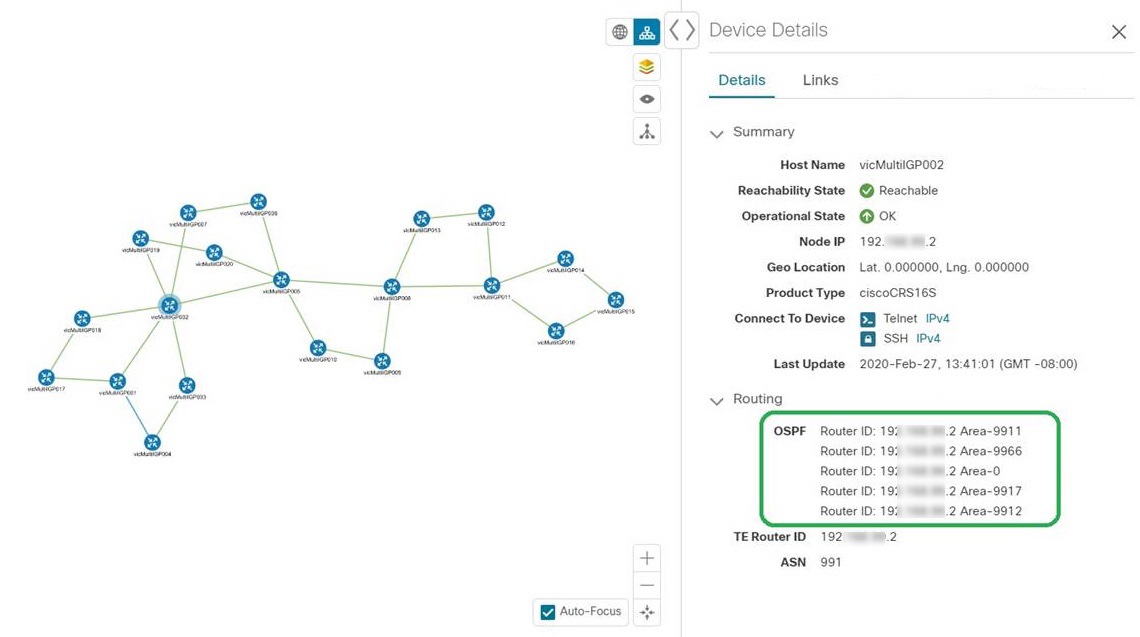The width and height of the screenshot is (1140, 637).
Task: Click the fit-to-screen centering icon
Action: [646, 611]
